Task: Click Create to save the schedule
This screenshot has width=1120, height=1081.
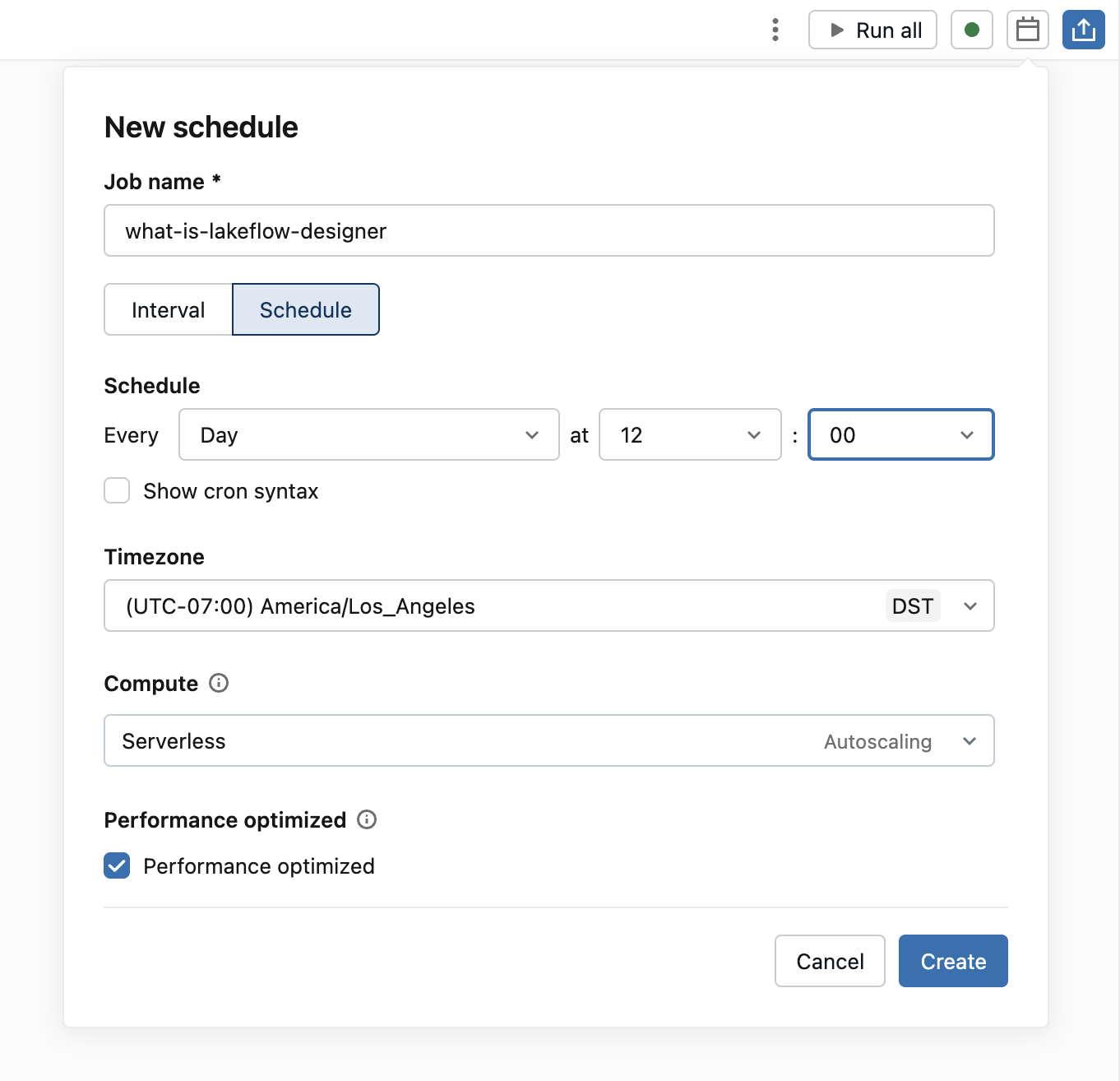Action: [x=953, y=961]
